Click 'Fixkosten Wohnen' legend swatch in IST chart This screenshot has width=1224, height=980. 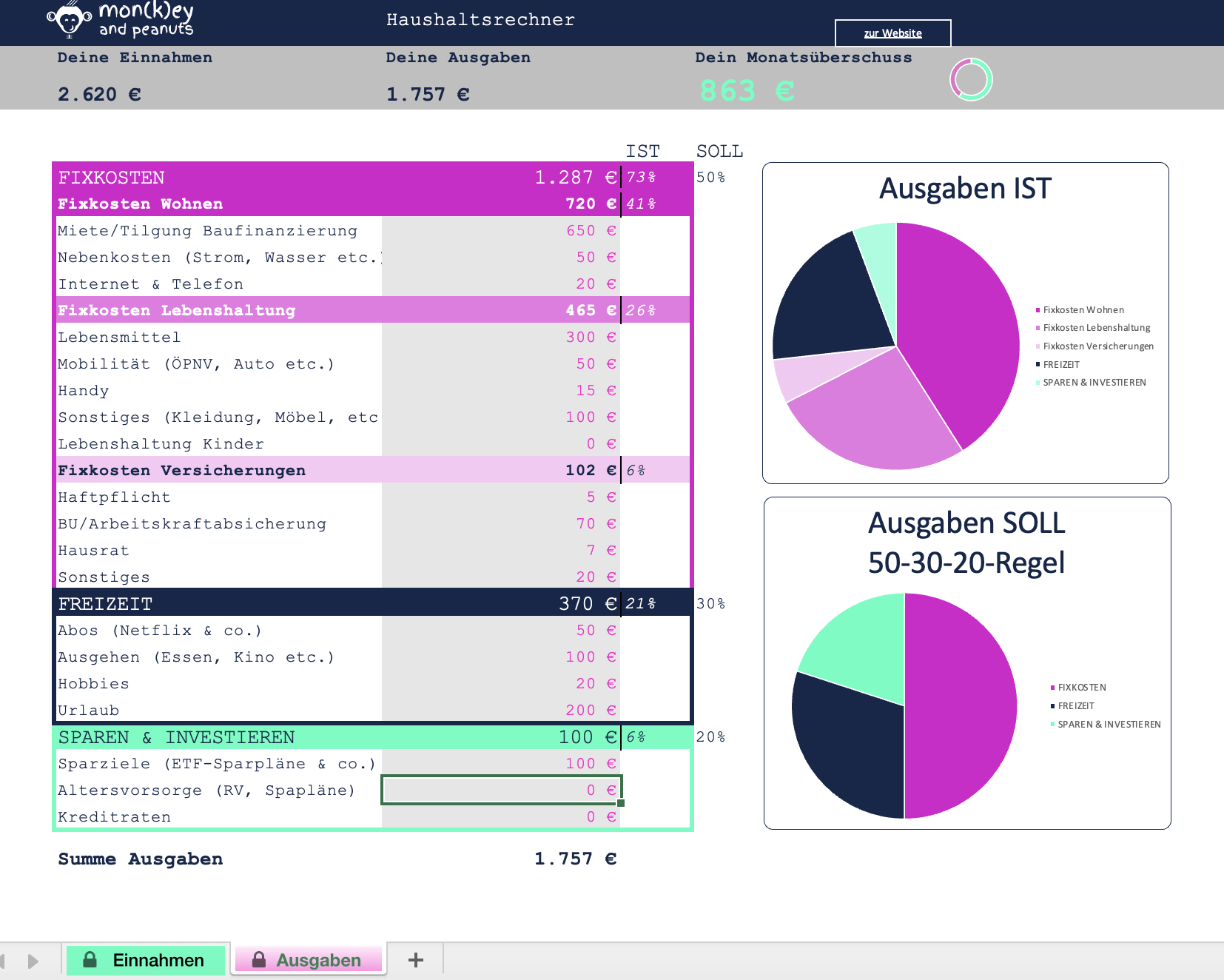pyautogui.click(x=1038, y=310)
